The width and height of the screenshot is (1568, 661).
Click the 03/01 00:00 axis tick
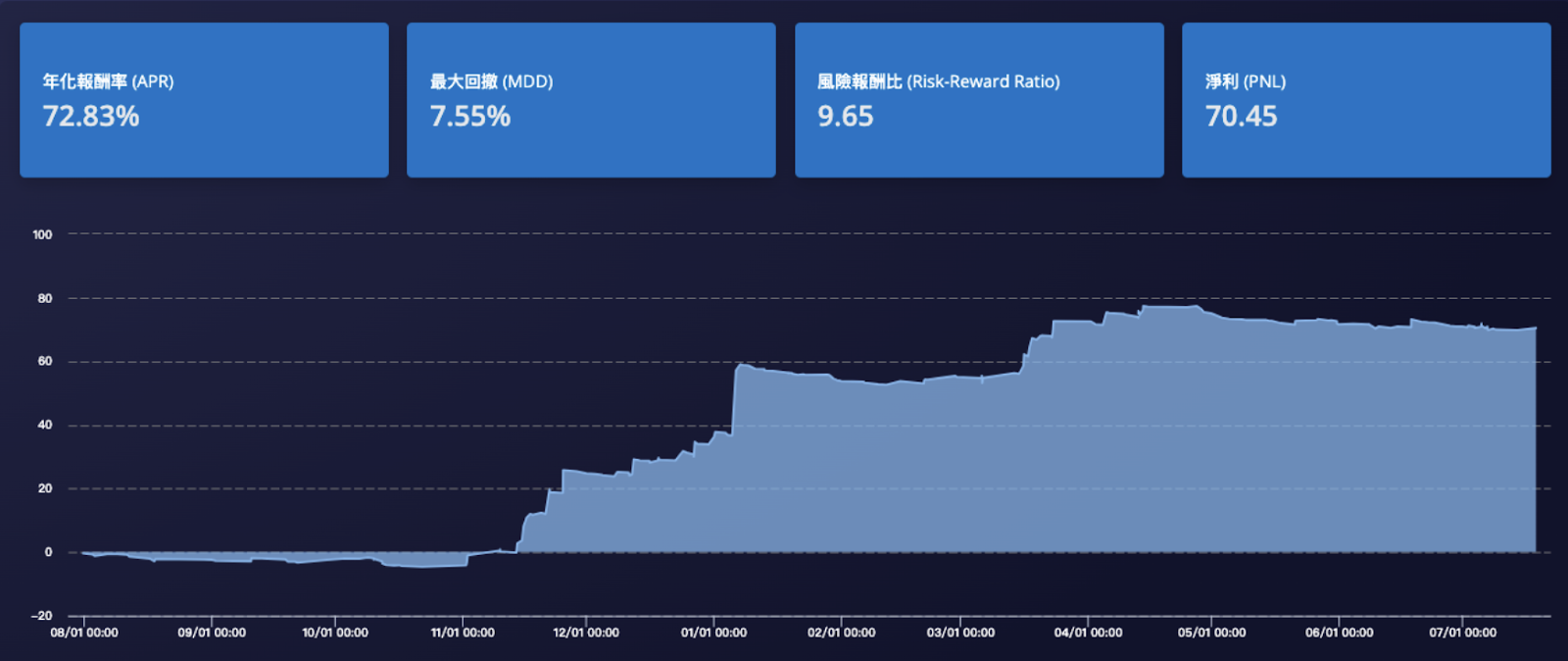point(960,633)
